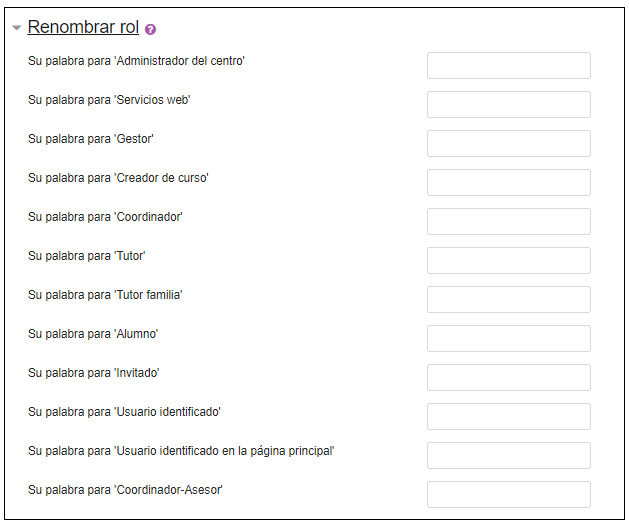Screen dimensions: 629x523
Task: Click the purple help icon beside Renombrar rol
Action: tap(150, 29)
